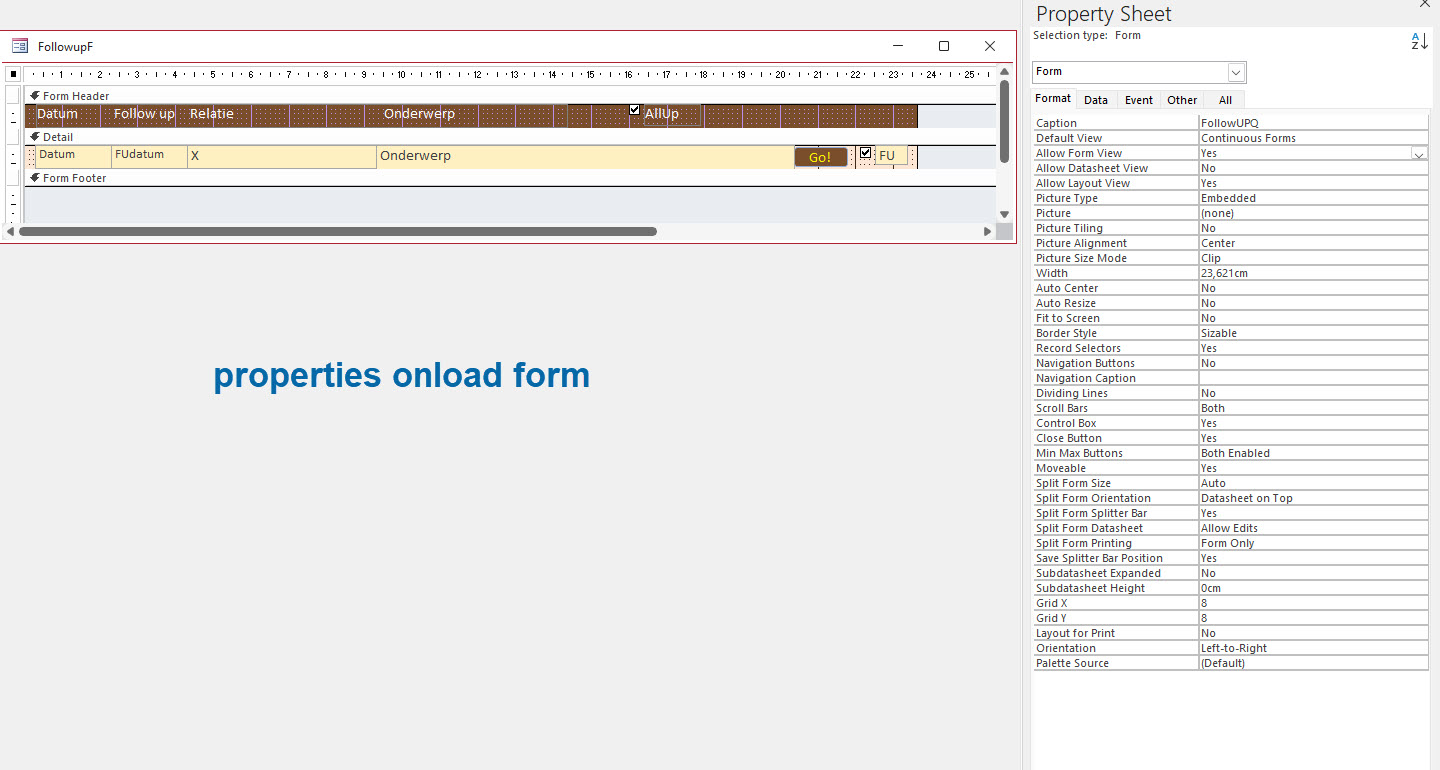Select the Onderwerp text box in Detail

tap(585, 157)
